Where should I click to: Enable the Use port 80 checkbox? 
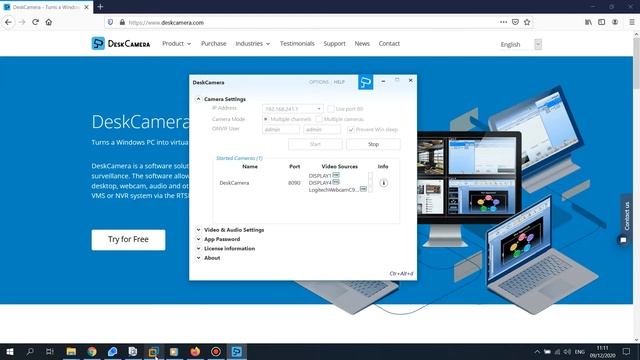click(x=331, y=109)
